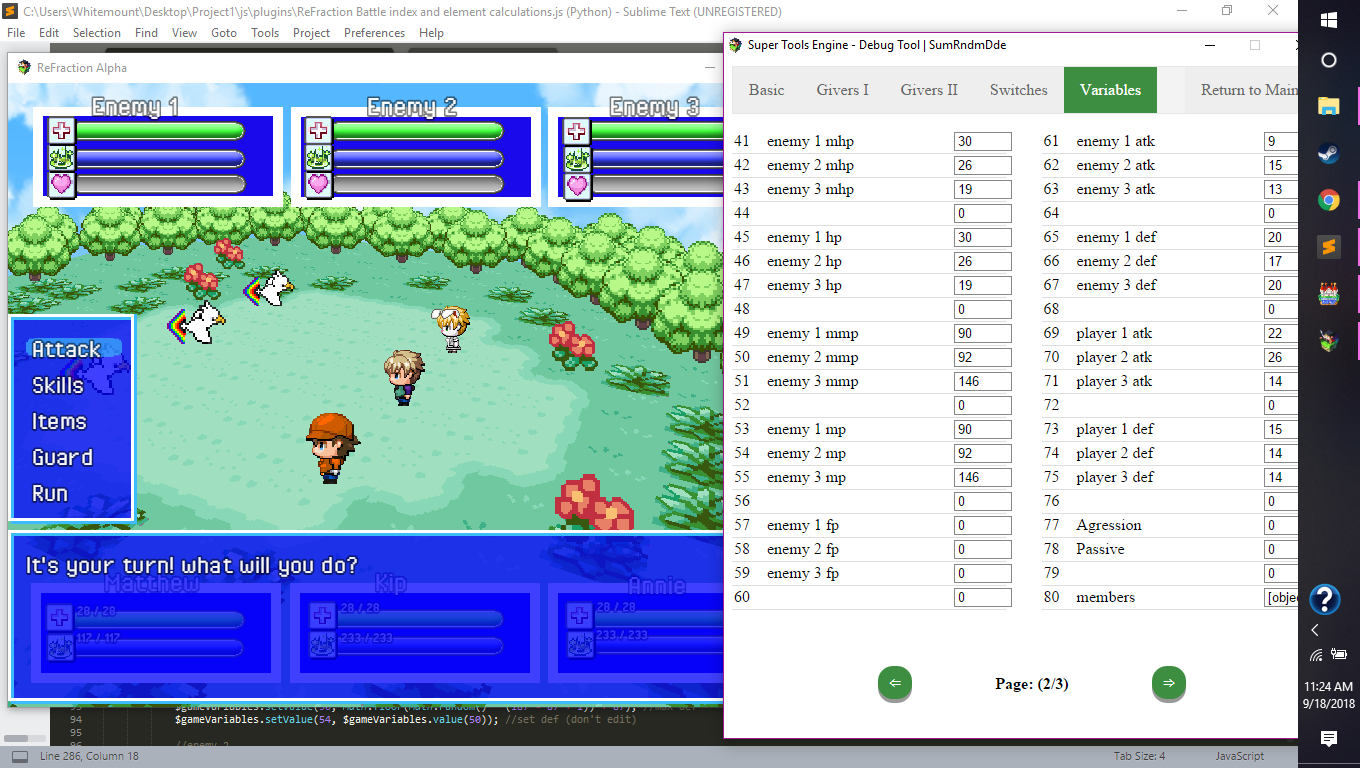
Task: Click the enemy 3 mmp value field
Action: pos(982,382)
